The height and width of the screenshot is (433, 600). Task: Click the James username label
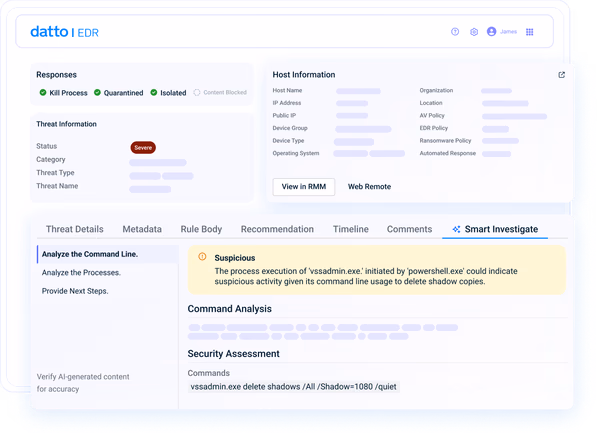[x=508, y=32]
